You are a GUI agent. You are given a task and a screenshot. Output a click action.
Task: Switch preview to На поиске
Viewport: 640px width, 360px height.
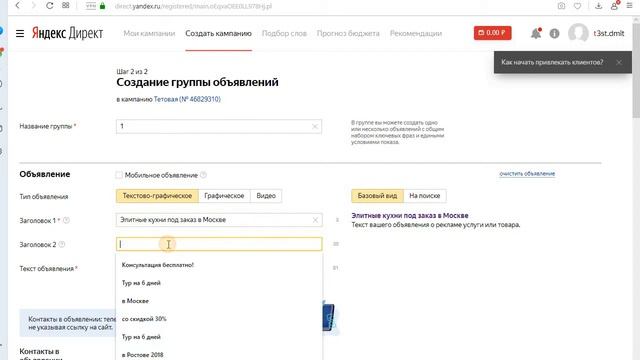[424, 196]
